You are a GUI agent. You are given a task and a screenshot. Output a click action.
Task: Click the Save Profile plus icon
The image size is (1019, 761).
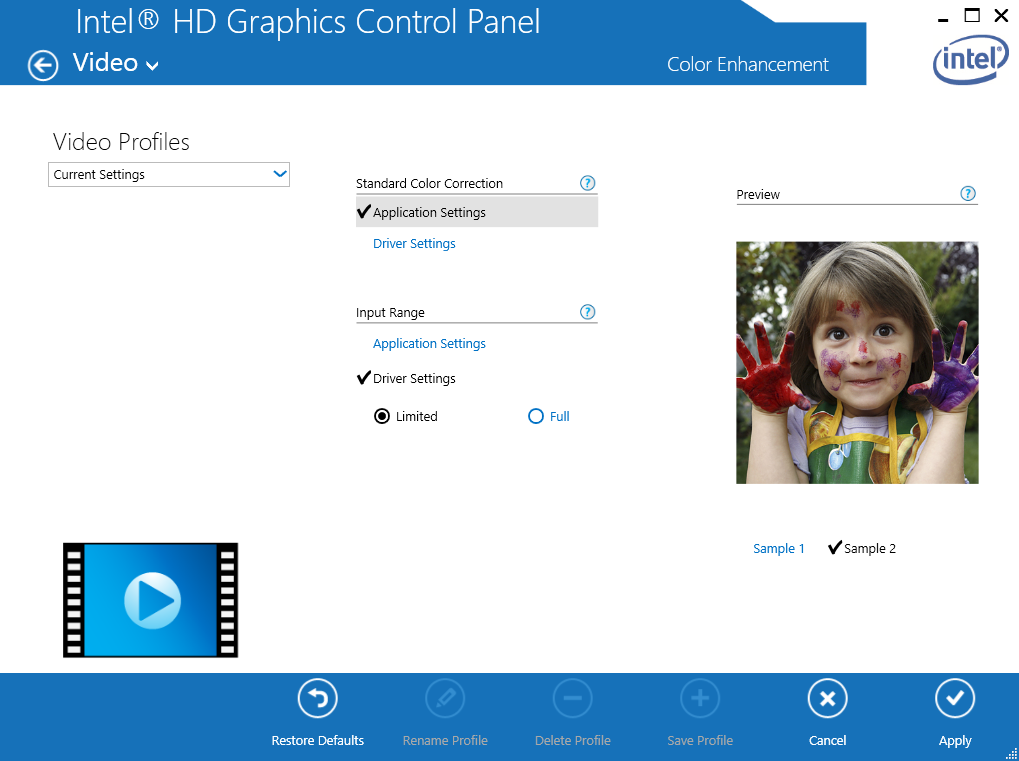tap(700, 699)
